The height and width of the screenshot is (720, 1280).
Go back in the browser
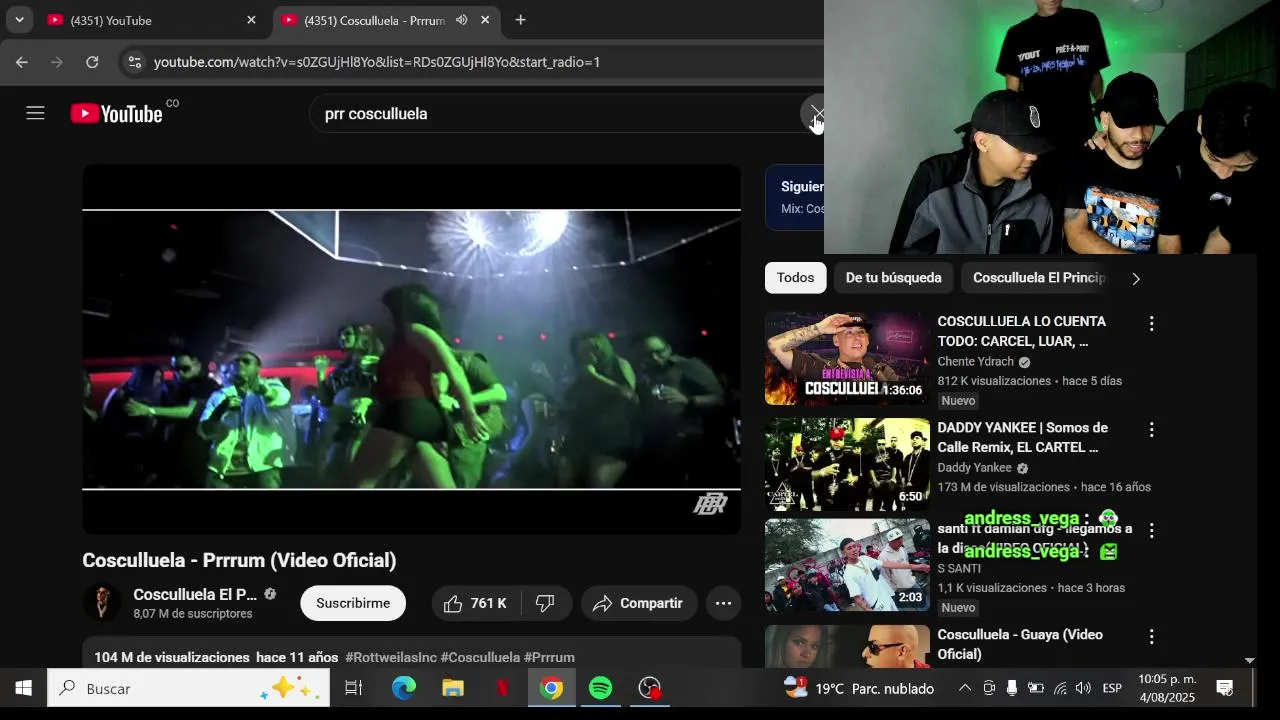tap(22, 62)
